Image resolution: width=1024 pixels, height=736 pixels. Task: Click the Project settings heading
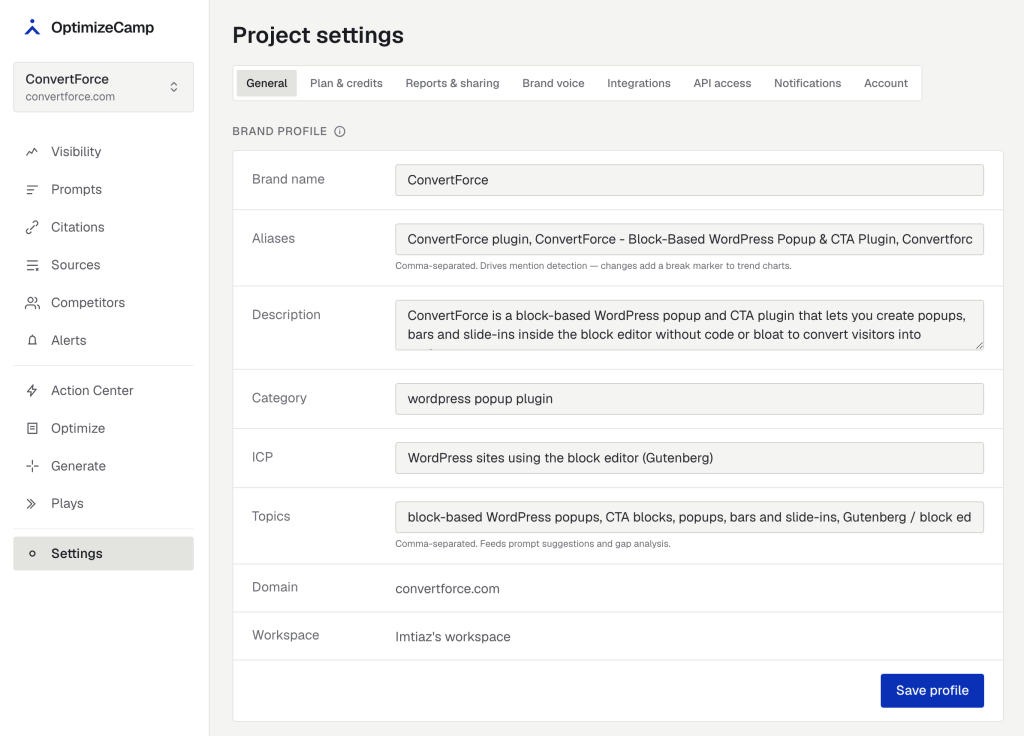click(x=318, y=35)
